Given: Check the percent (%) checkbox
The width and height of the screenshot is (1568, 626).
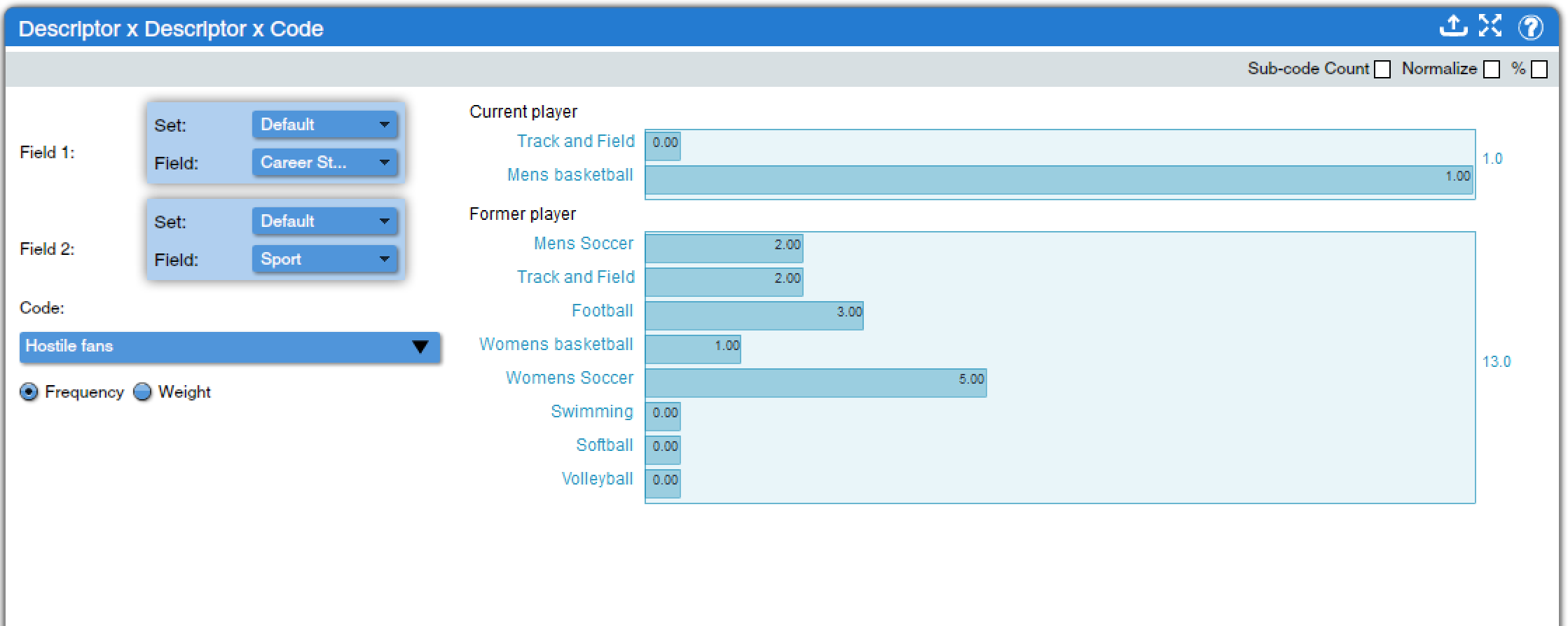Looking at the screenshot, I should point(1539,69).
